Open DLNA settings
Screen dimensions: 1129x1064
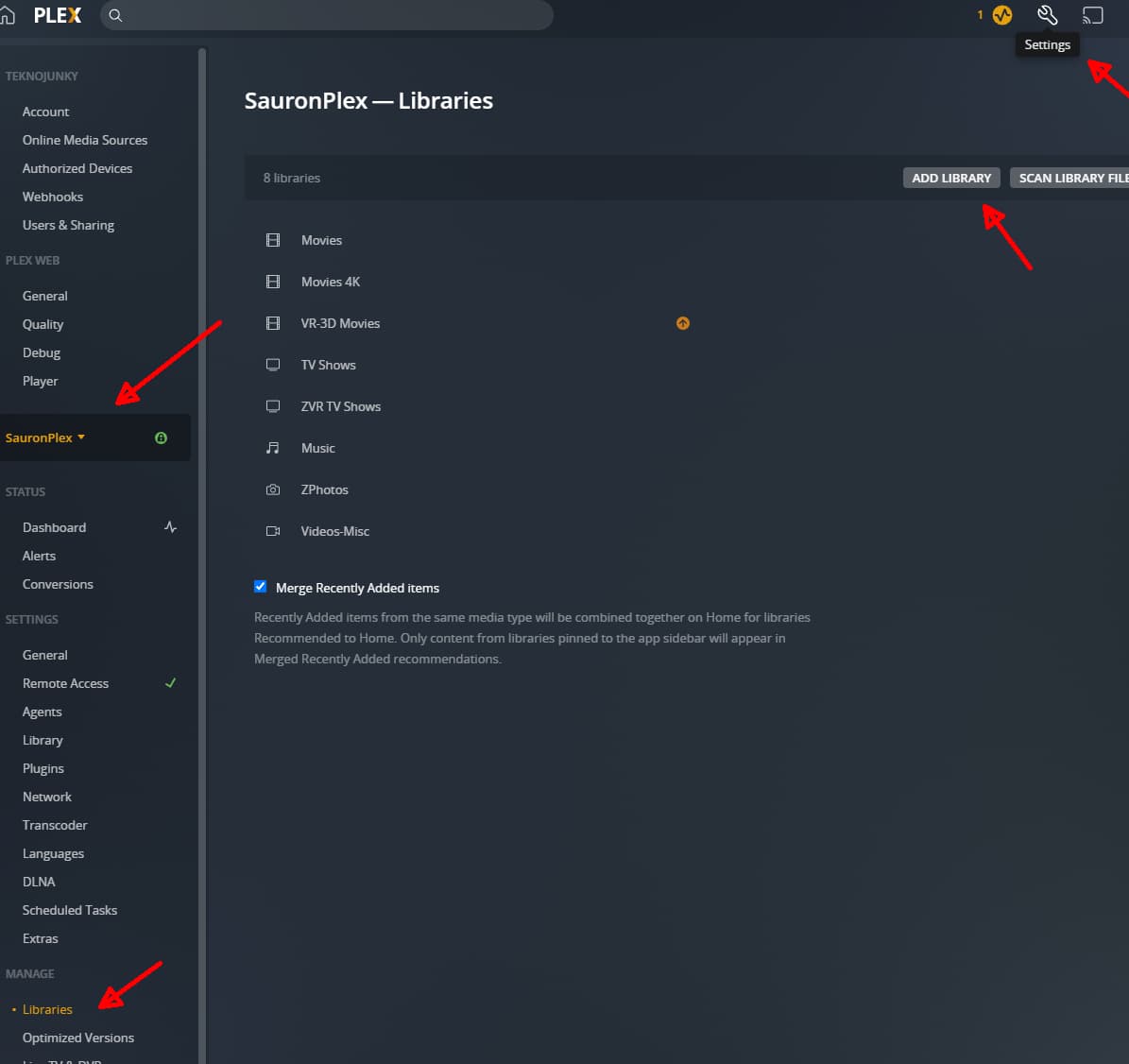click(38, 882)
